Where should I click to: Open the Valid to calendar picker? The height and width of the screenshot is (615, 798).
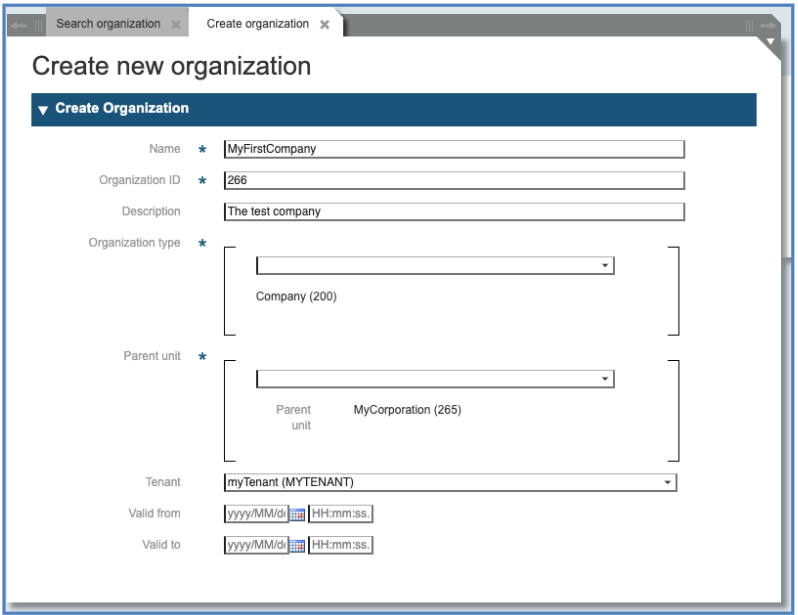point(297,546)
